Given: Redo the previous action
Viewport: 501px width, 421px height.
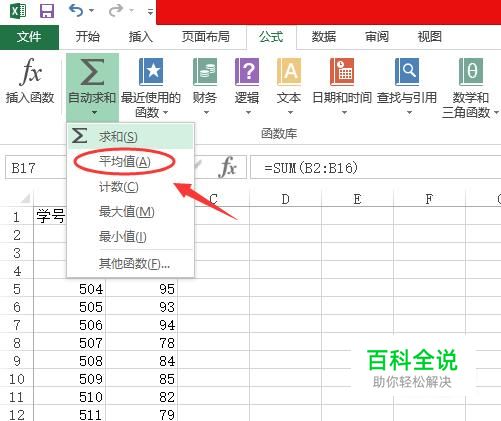Looking at the screenshot, I should click(116, 11).
